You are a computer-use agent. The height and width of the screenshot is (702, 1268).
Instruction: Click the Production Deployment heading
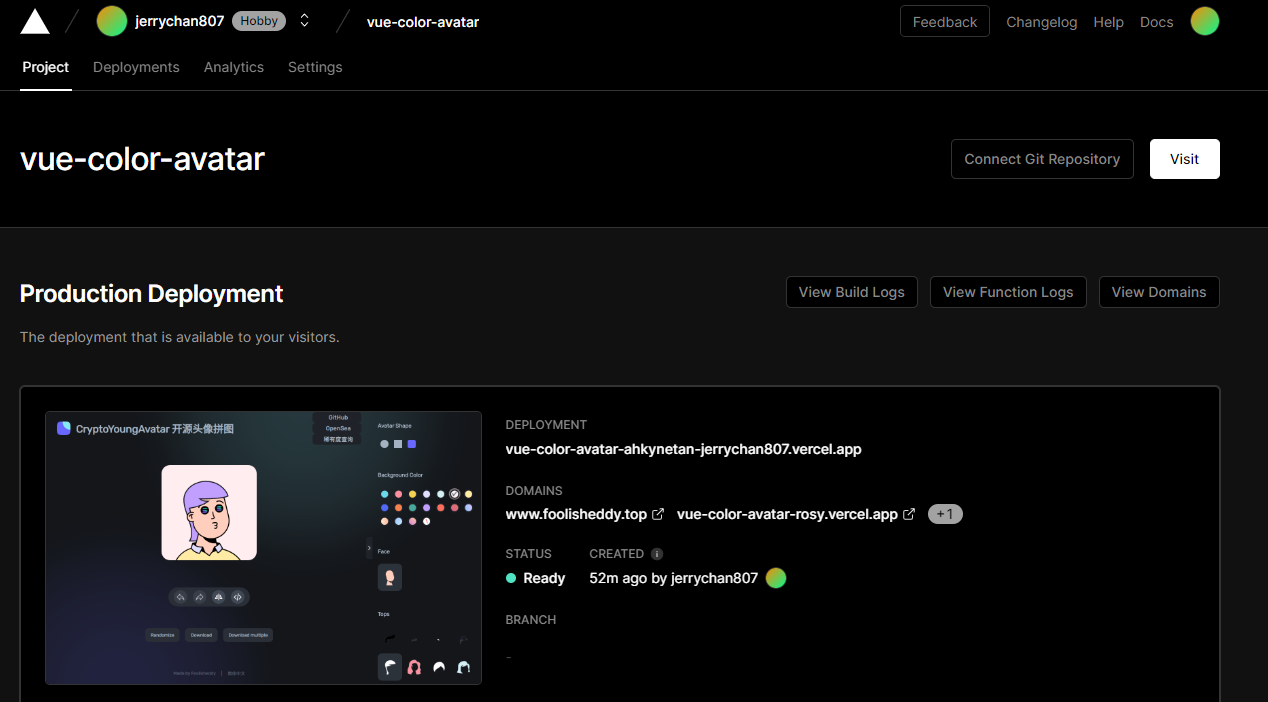click(x=152, y=293)
